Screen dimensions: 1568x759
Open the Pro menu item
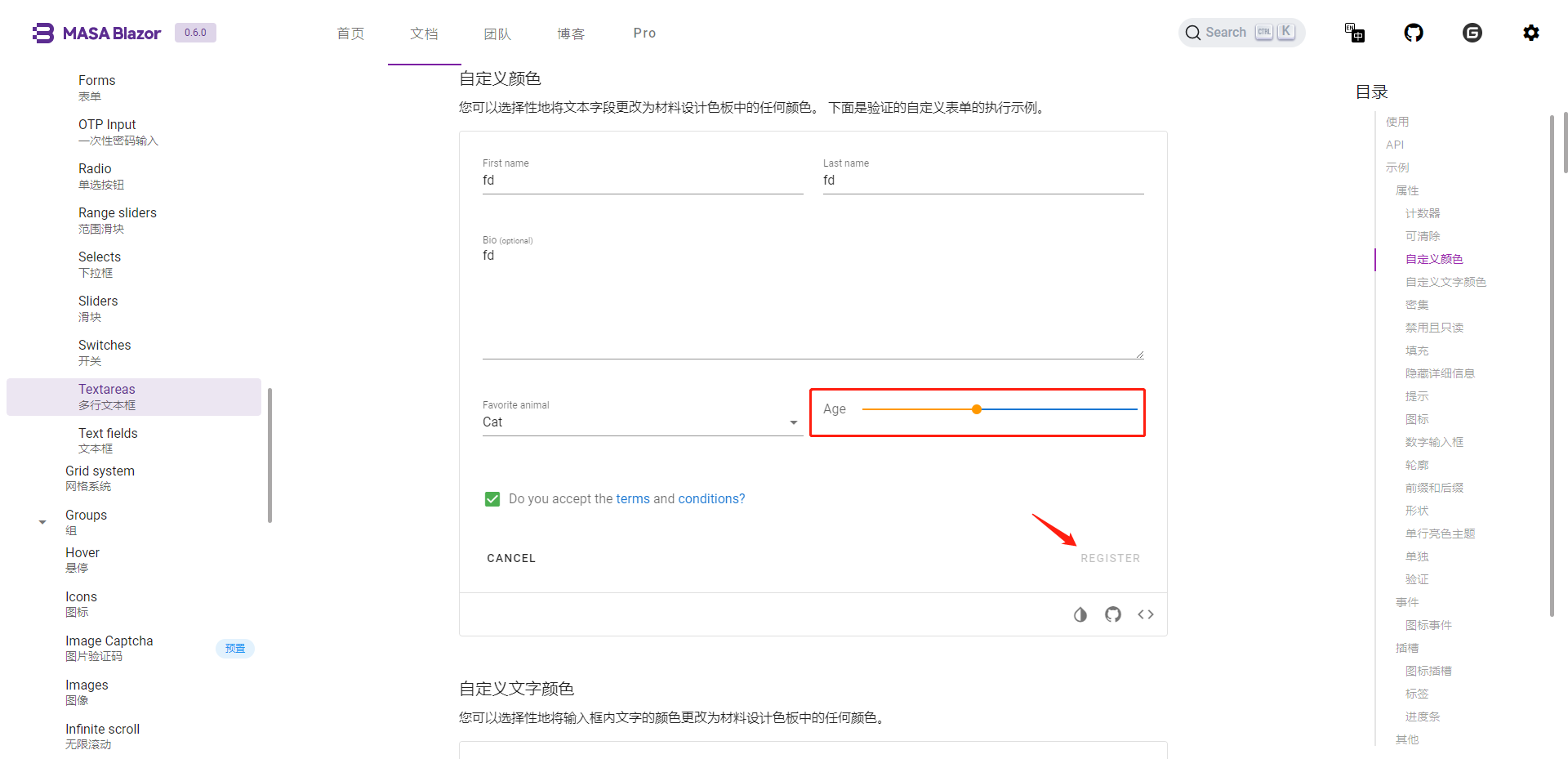644,33
